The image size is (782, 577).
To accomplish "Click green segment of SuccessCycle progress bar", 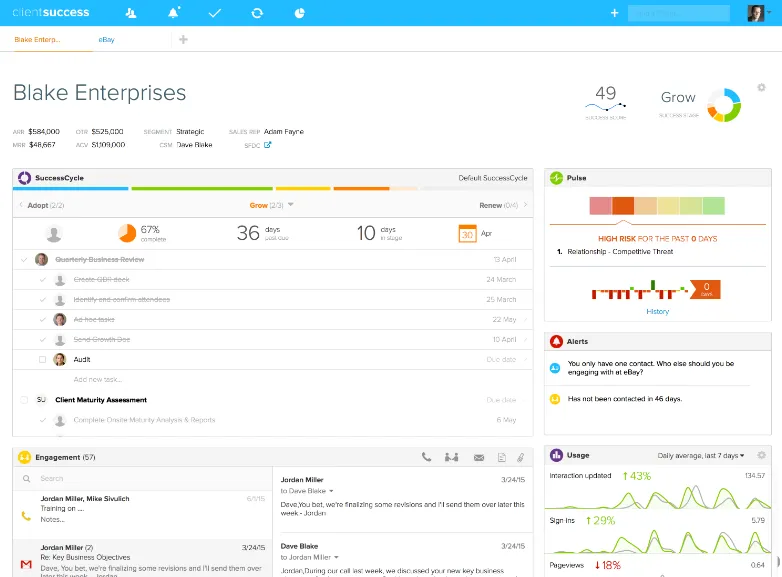I will (202, 189).
